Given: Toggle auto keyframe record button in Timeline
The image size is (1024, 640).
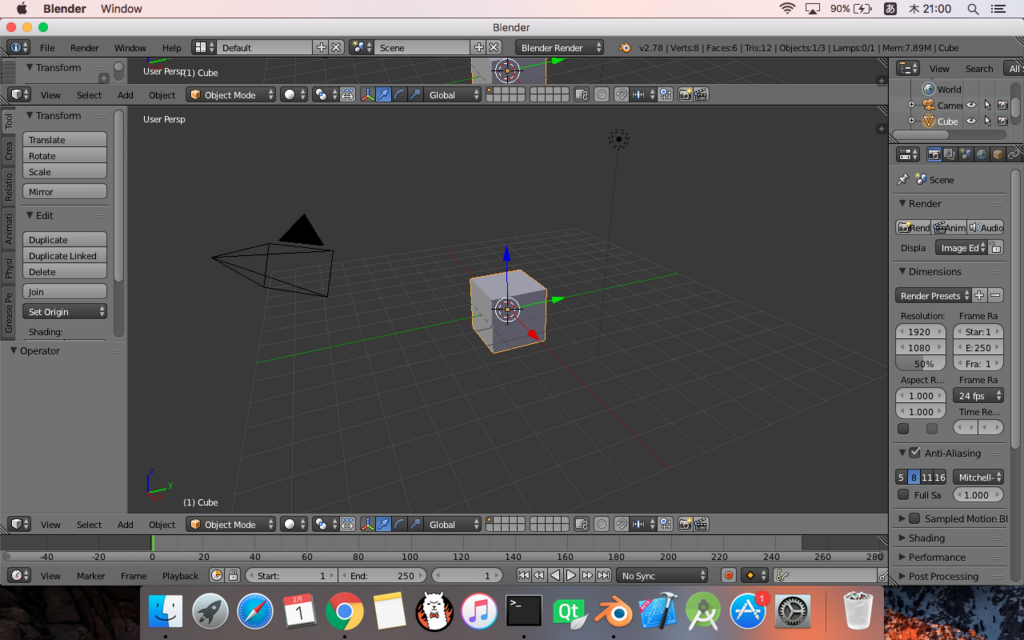Looking at the screenshot, I should point(728,575).
